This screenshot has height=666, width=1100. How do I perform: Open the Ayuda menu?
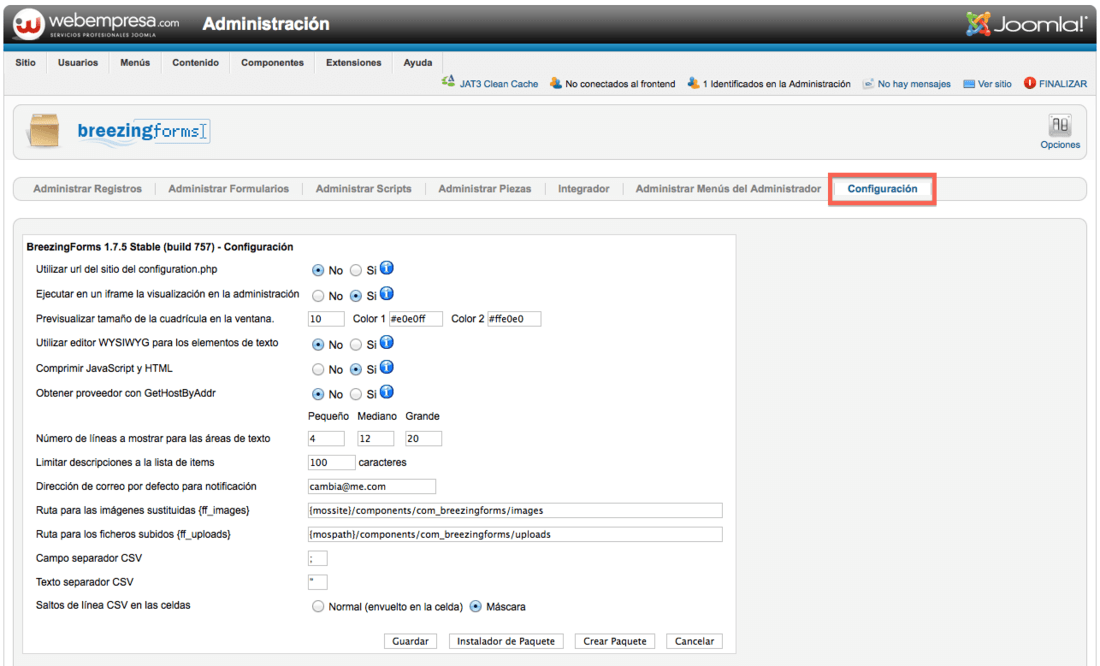[417, 62]
